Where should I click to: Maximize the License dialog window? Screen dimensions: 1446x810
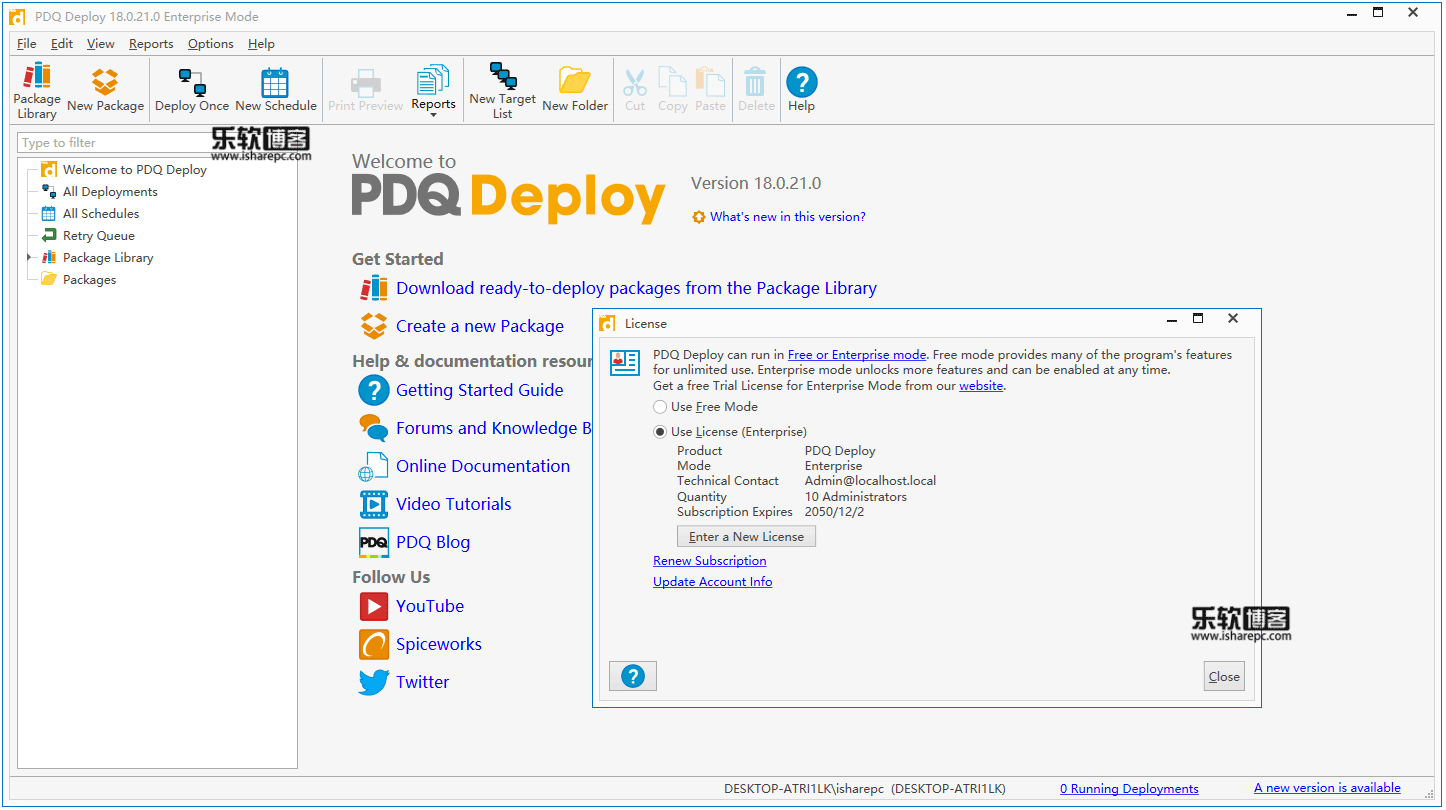[x=1198, y=319]
